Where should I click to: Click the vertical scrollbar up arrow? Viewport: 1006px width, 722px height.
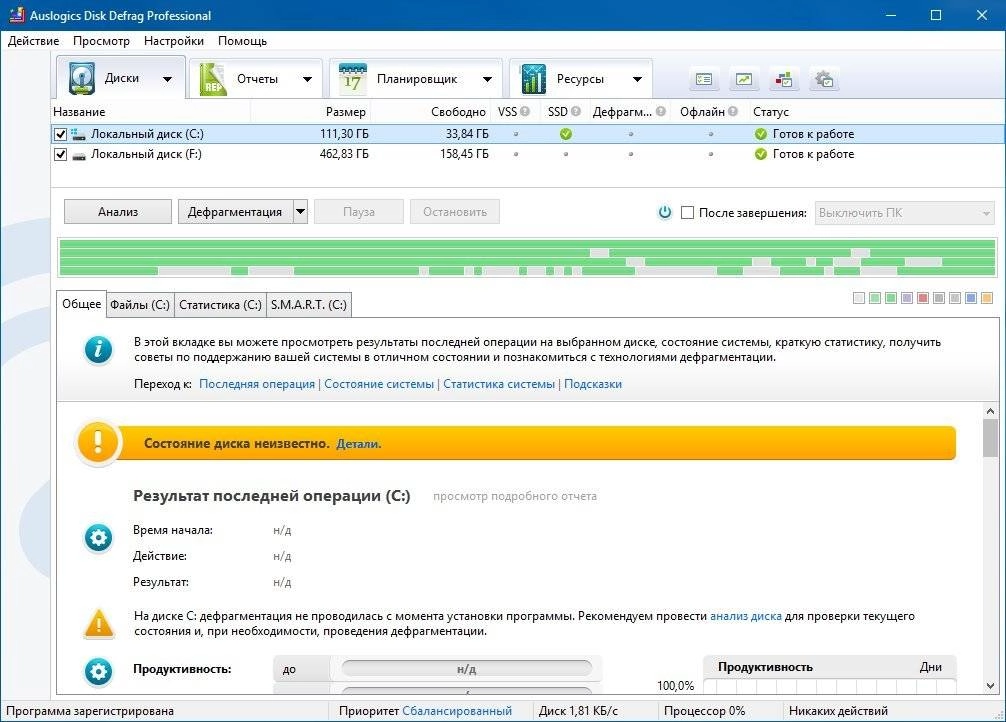990,411
